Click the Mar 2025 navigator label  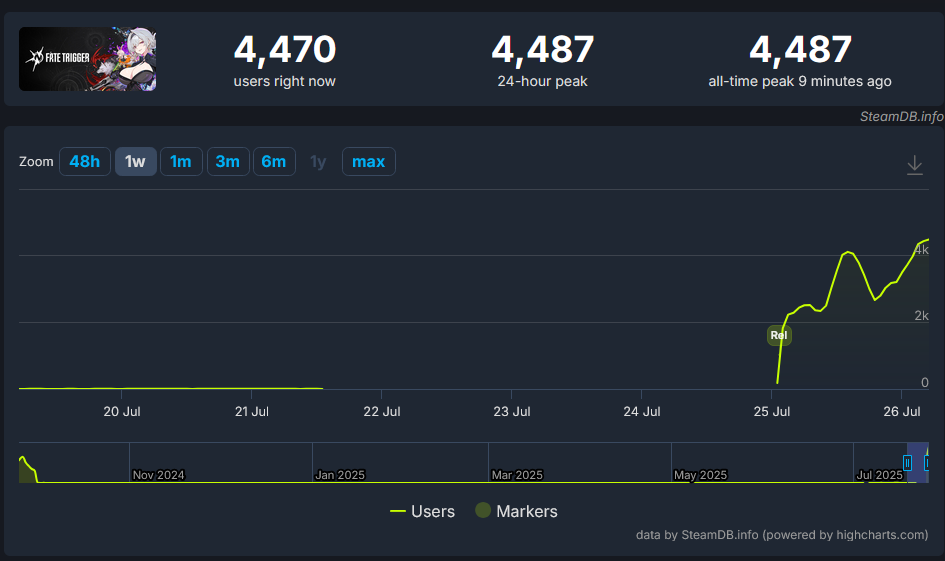click(x=517, y=475)
